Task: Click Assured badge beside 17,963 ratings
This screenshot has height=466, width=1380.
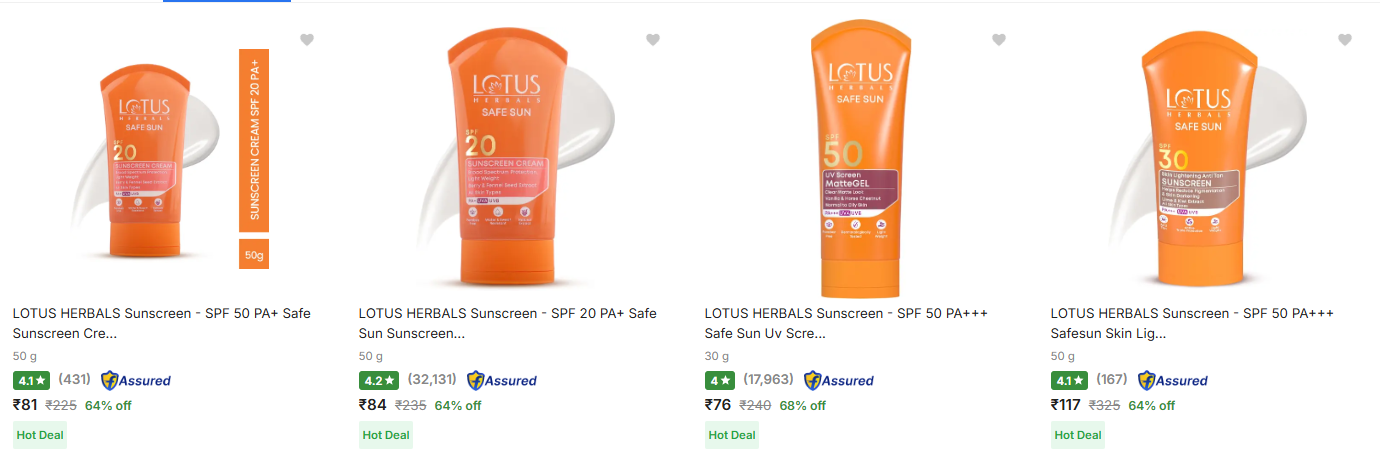Action: pos(839,380)
